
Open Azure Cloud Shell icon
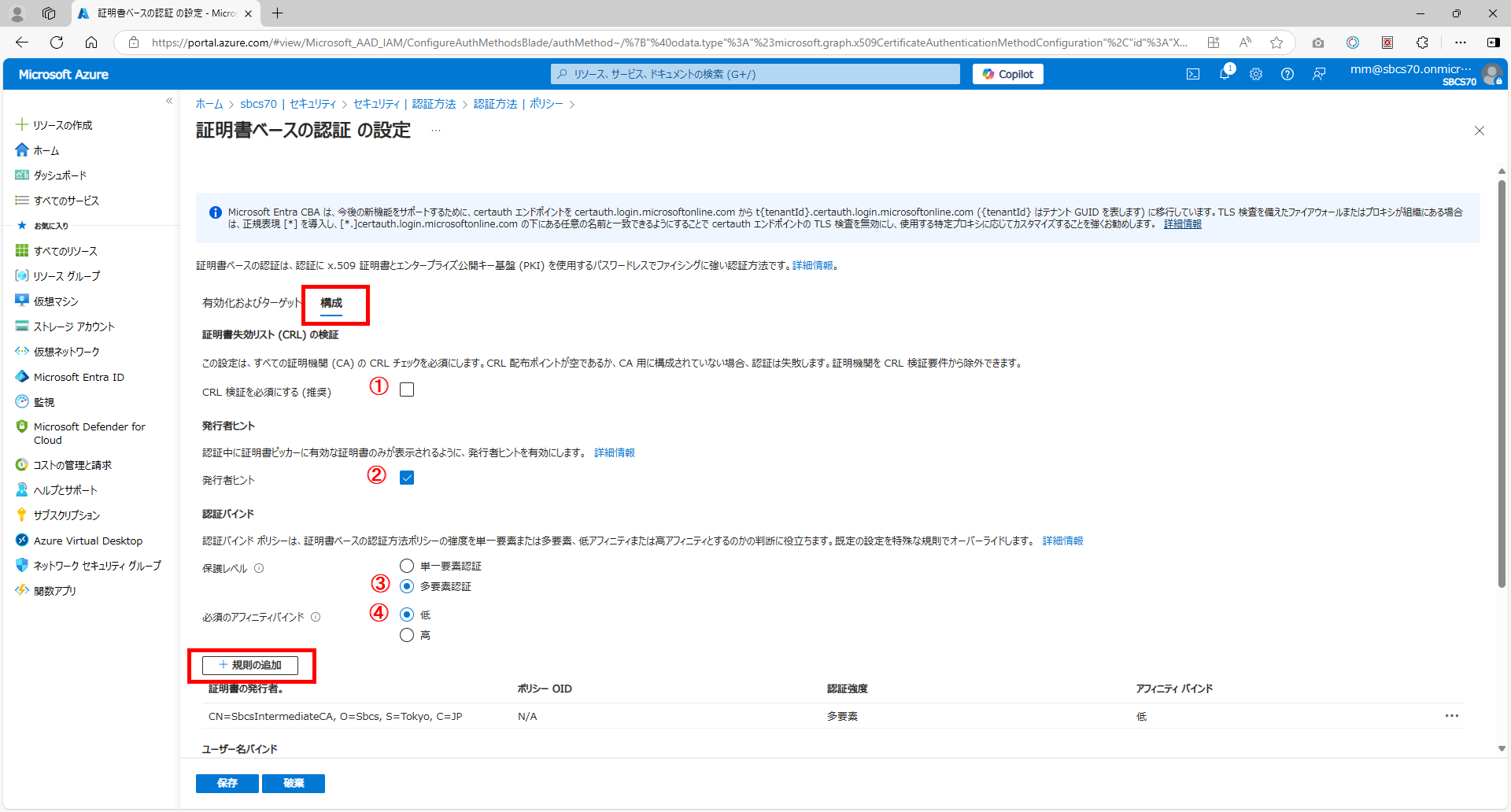point(1193,74)
